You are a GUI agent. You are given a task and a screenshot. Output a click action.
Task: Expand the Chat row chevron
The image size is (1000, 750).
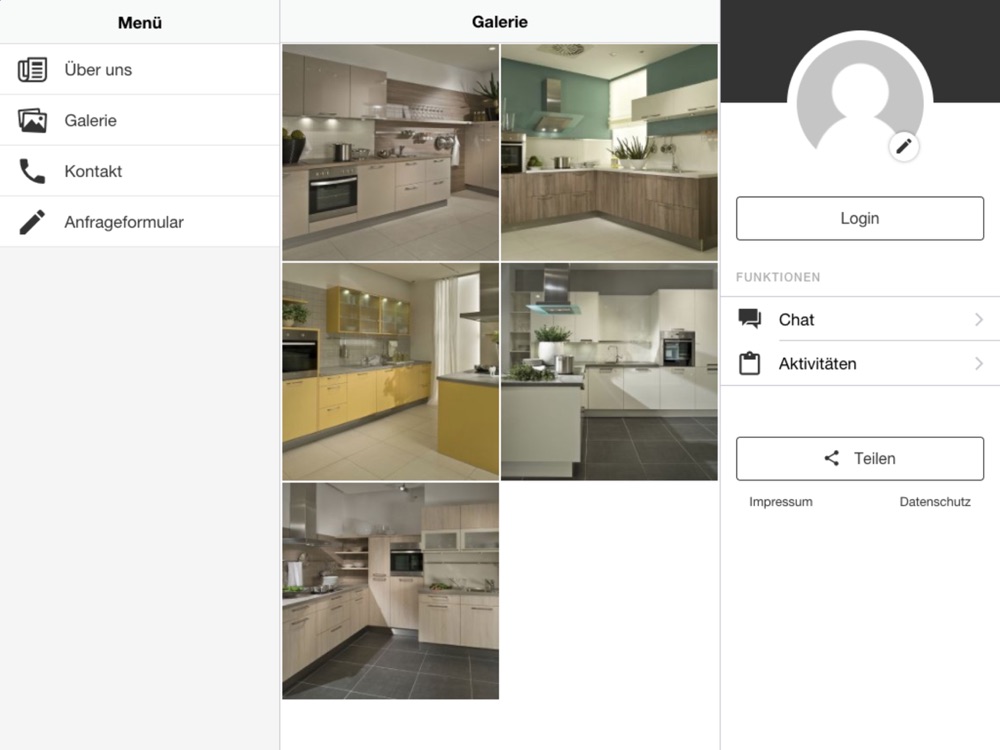(979, 319)
